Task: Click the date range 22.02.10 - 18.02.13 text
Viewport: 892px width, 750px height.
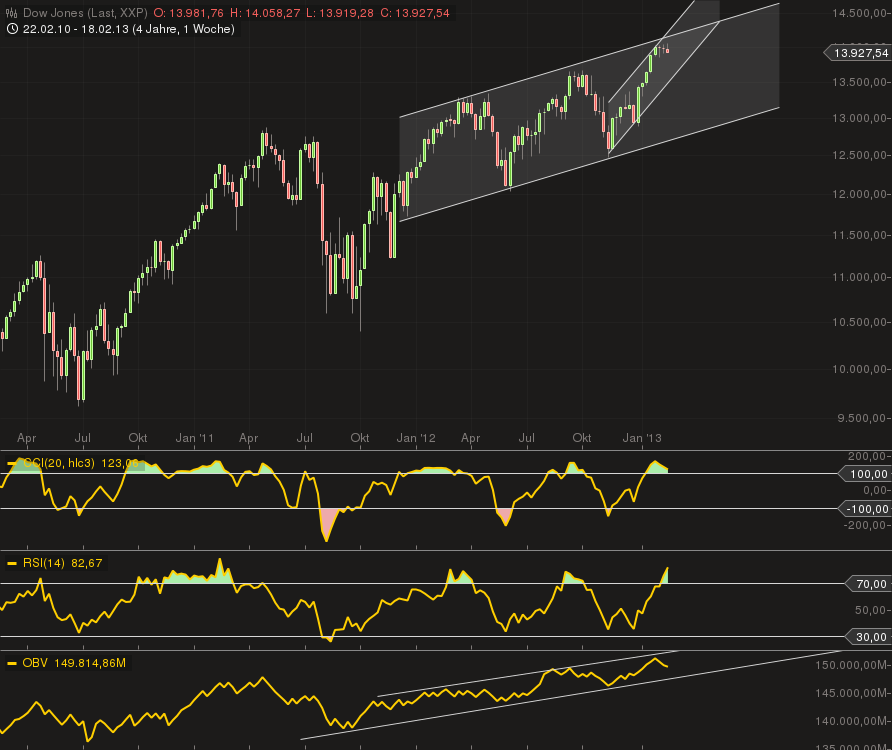Action: click(x=75, y=30)
